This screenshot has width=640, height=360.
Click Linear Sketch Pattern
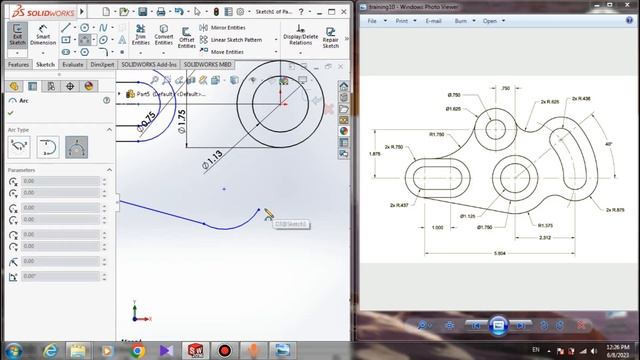[231, 40]
